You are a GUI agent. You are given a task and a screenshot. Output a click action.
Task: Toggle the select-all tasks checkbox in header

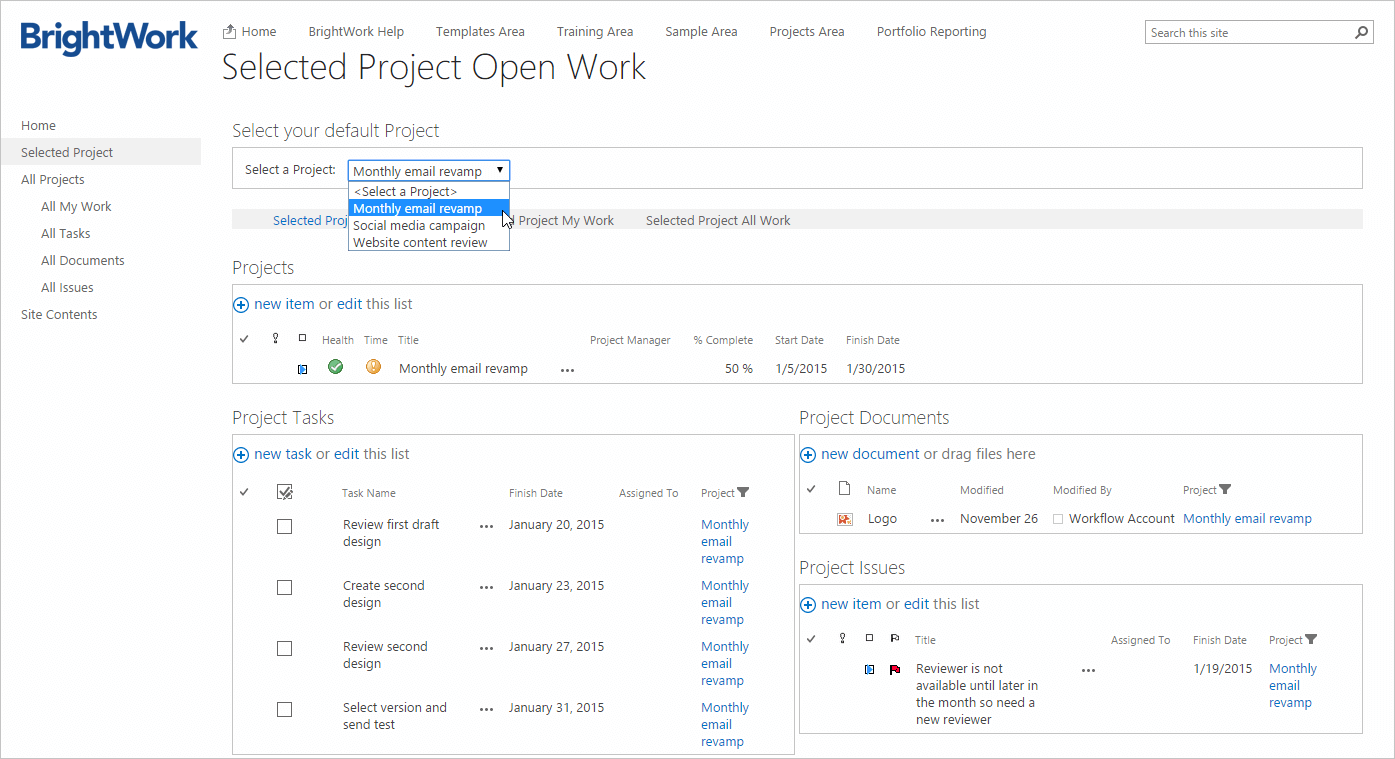(x=284, y=492)
